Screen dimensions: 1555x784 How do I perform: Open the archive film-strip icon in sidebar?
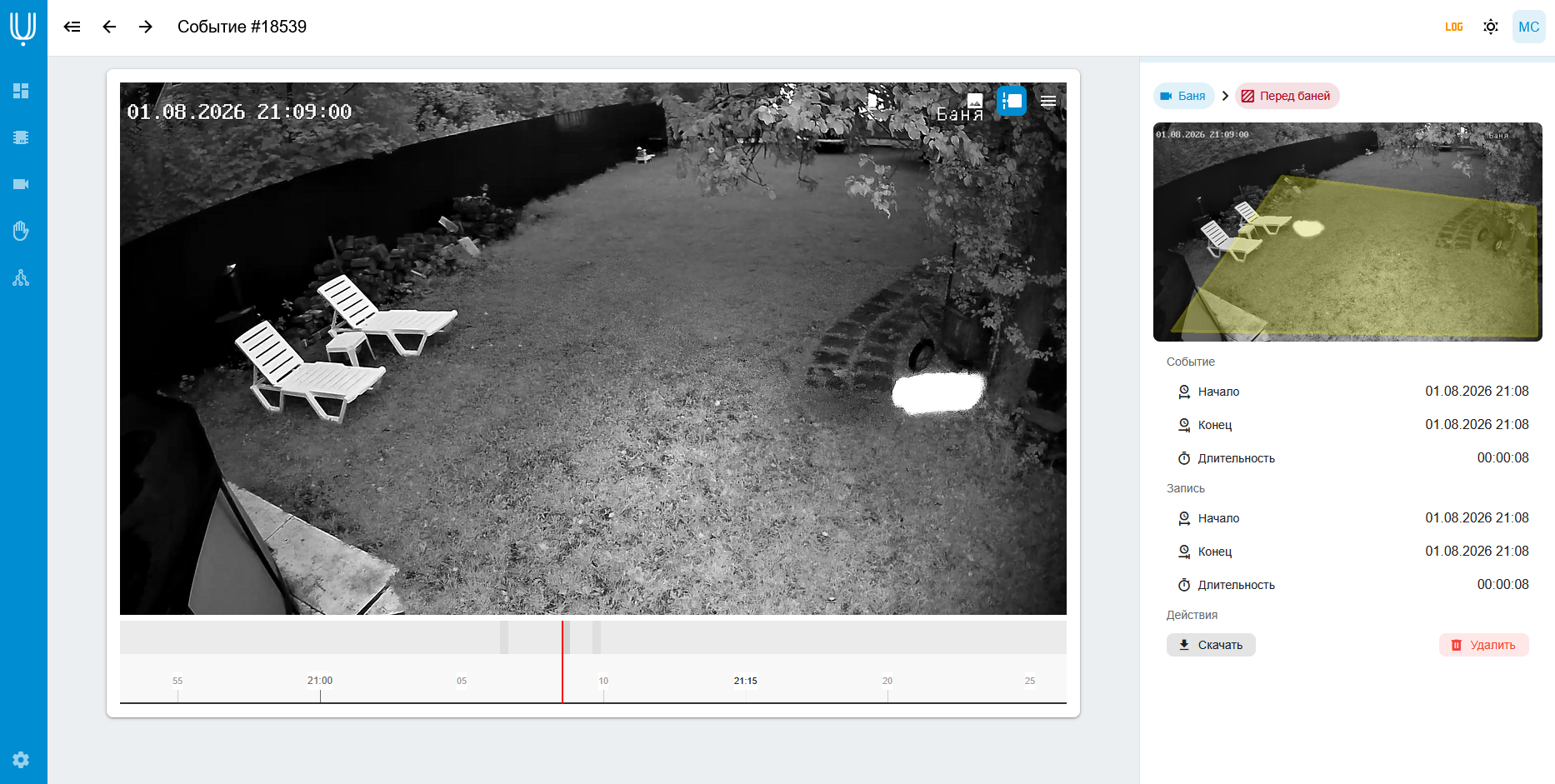coord(21,137)
